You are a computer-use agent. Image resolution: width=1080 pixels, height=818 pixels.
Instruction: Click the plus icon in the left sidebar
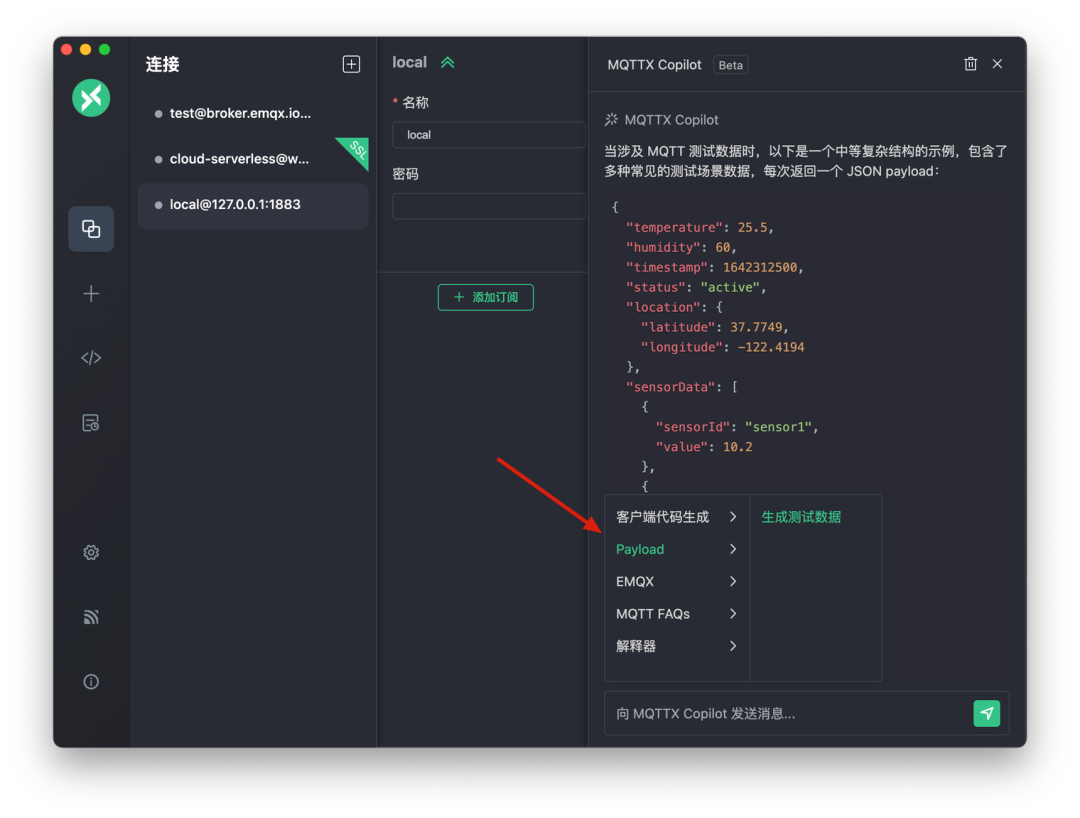(x=91, y=294)
